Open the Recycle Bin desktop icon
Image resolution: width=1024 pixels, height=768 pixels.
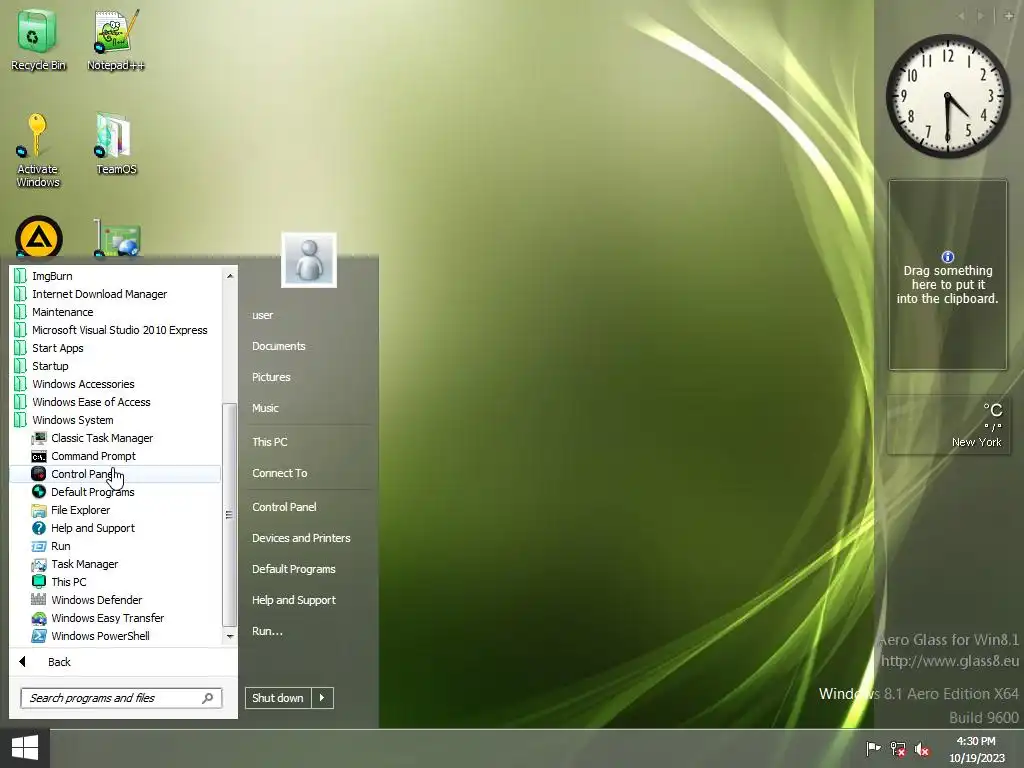pyautogui.click(x=38, y=39)
